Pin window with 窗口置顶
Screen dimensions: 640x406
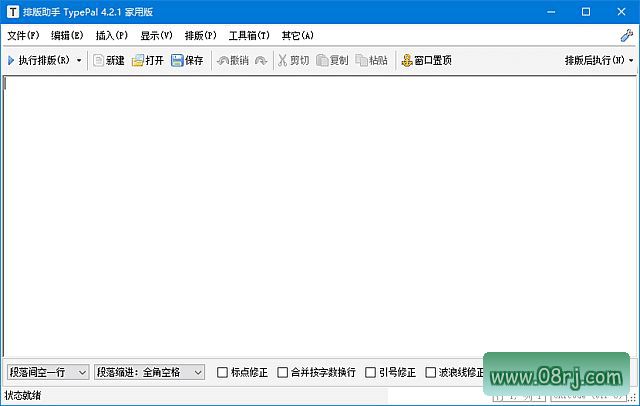426,60
